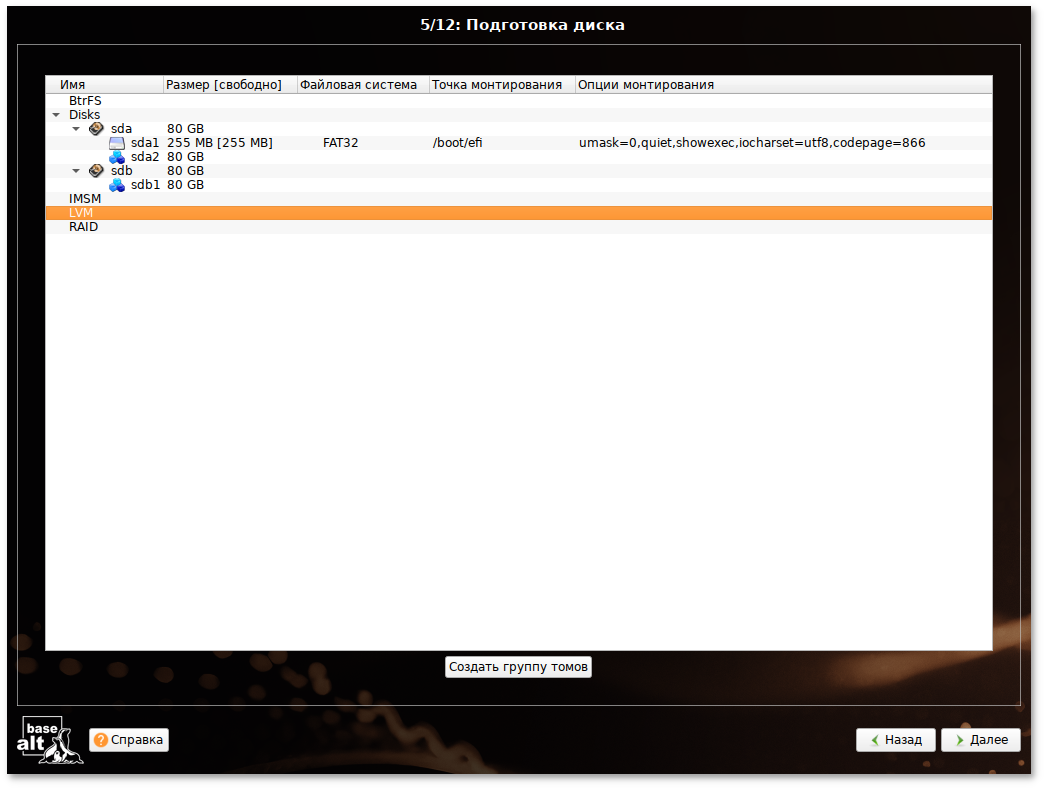Click the sda2 LVM partition icon
Screen dimensions: 1044x788
click(x=117, y=157)
